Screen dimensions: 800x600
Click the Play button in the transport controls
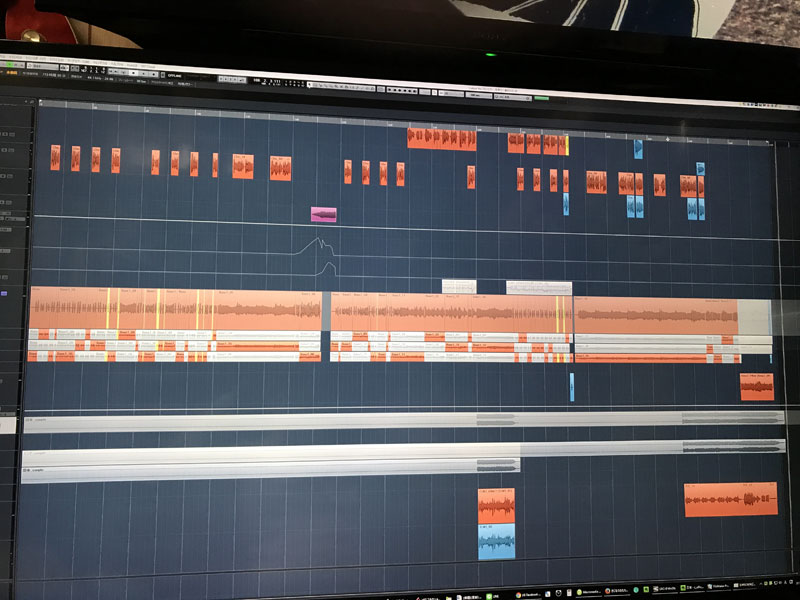click(143, 74)
